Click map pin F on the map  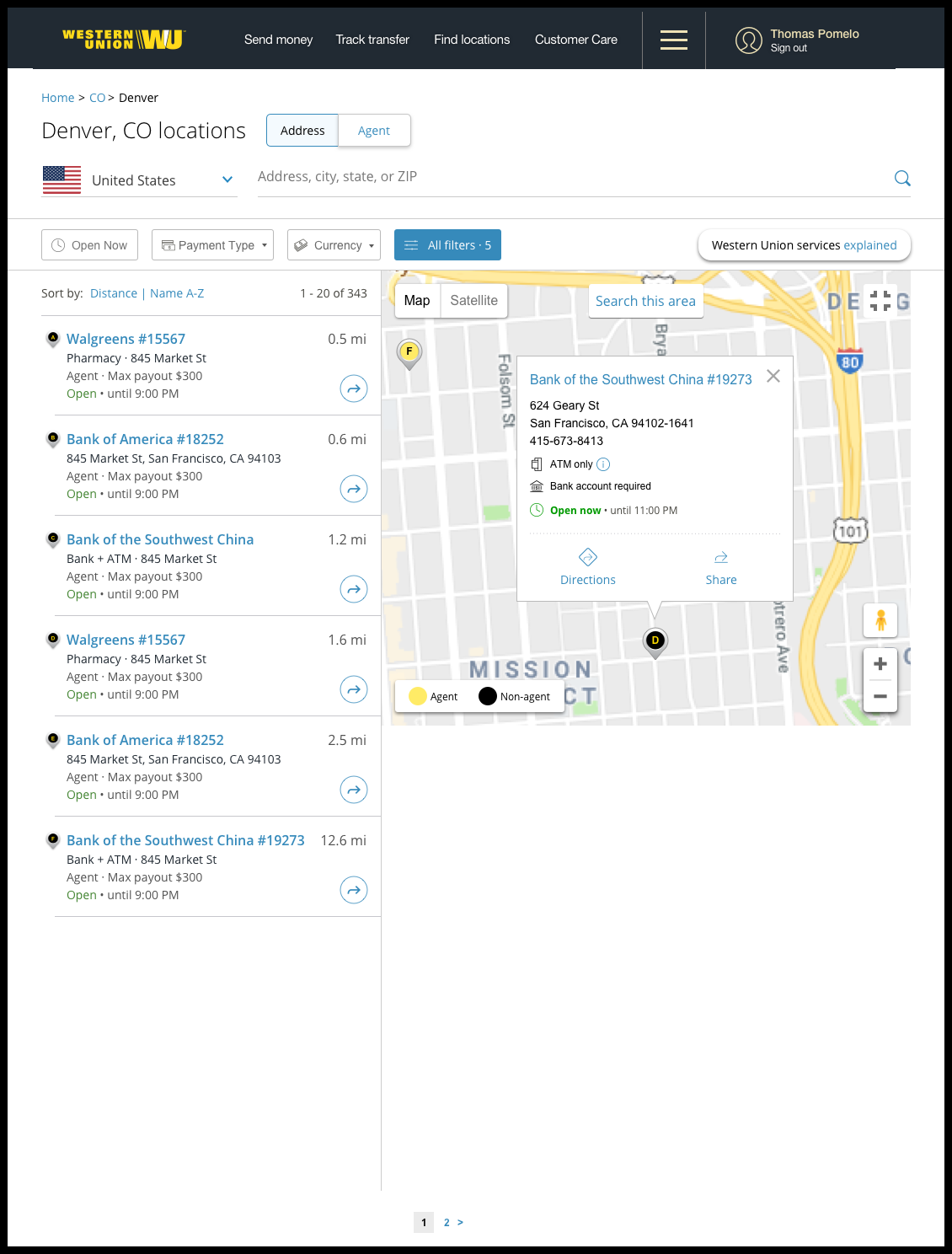[409, 353]
